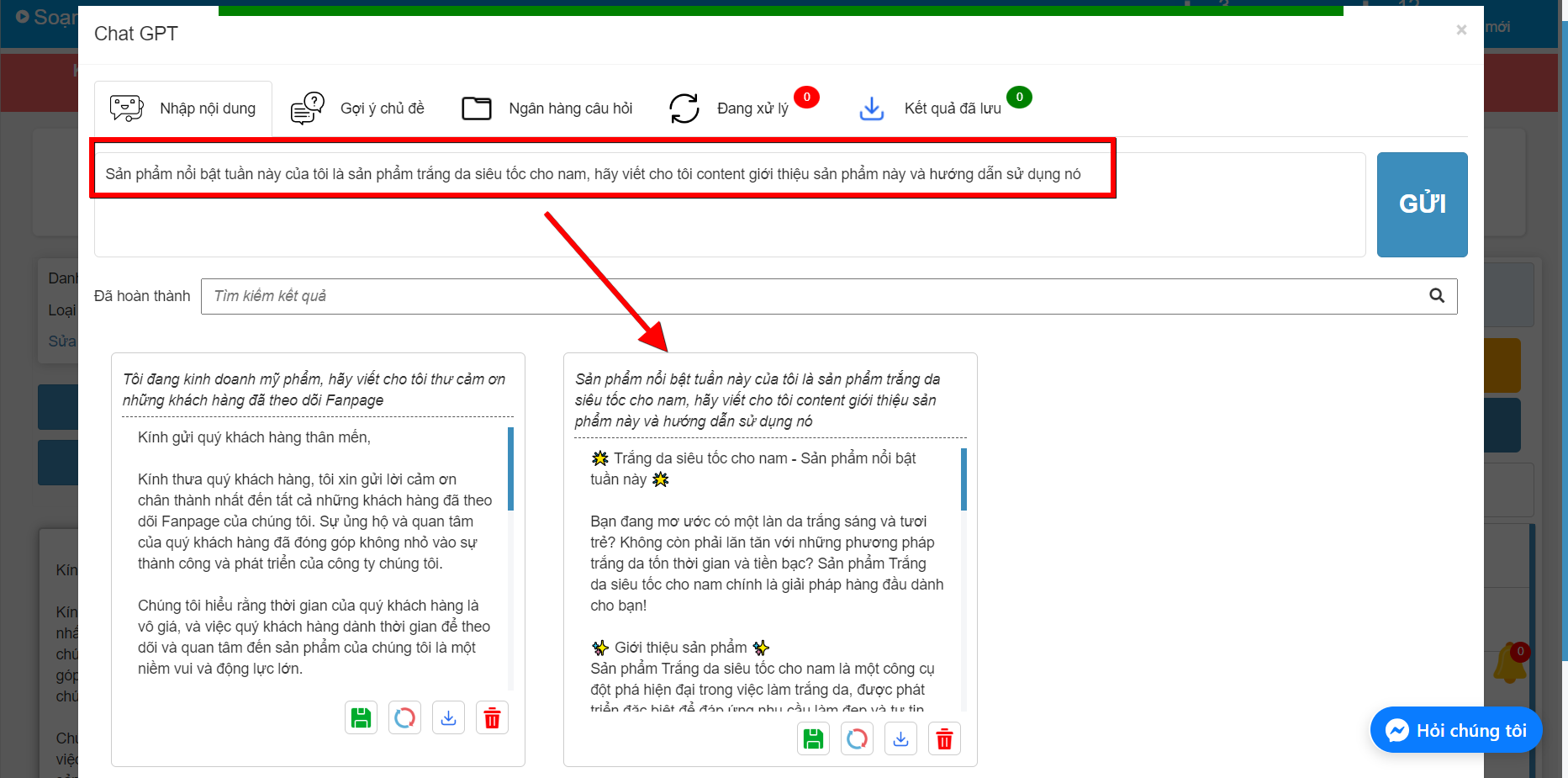Delete the trắng da siêu tốc result

[x=945, y=739]
